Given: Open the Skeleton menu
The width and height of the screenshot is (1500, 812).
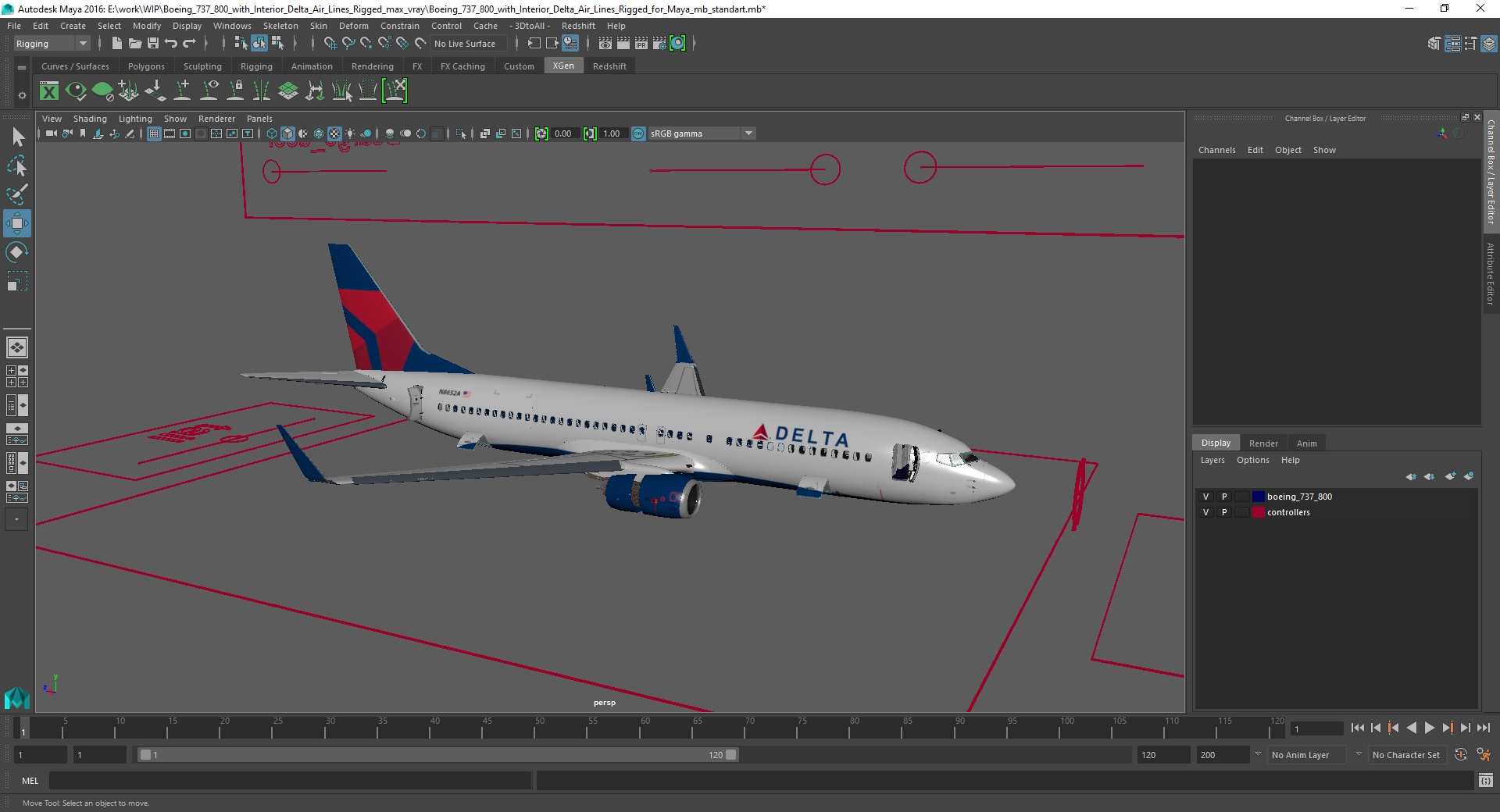Looking at the screenshot, I should click(x=280, y=26).
